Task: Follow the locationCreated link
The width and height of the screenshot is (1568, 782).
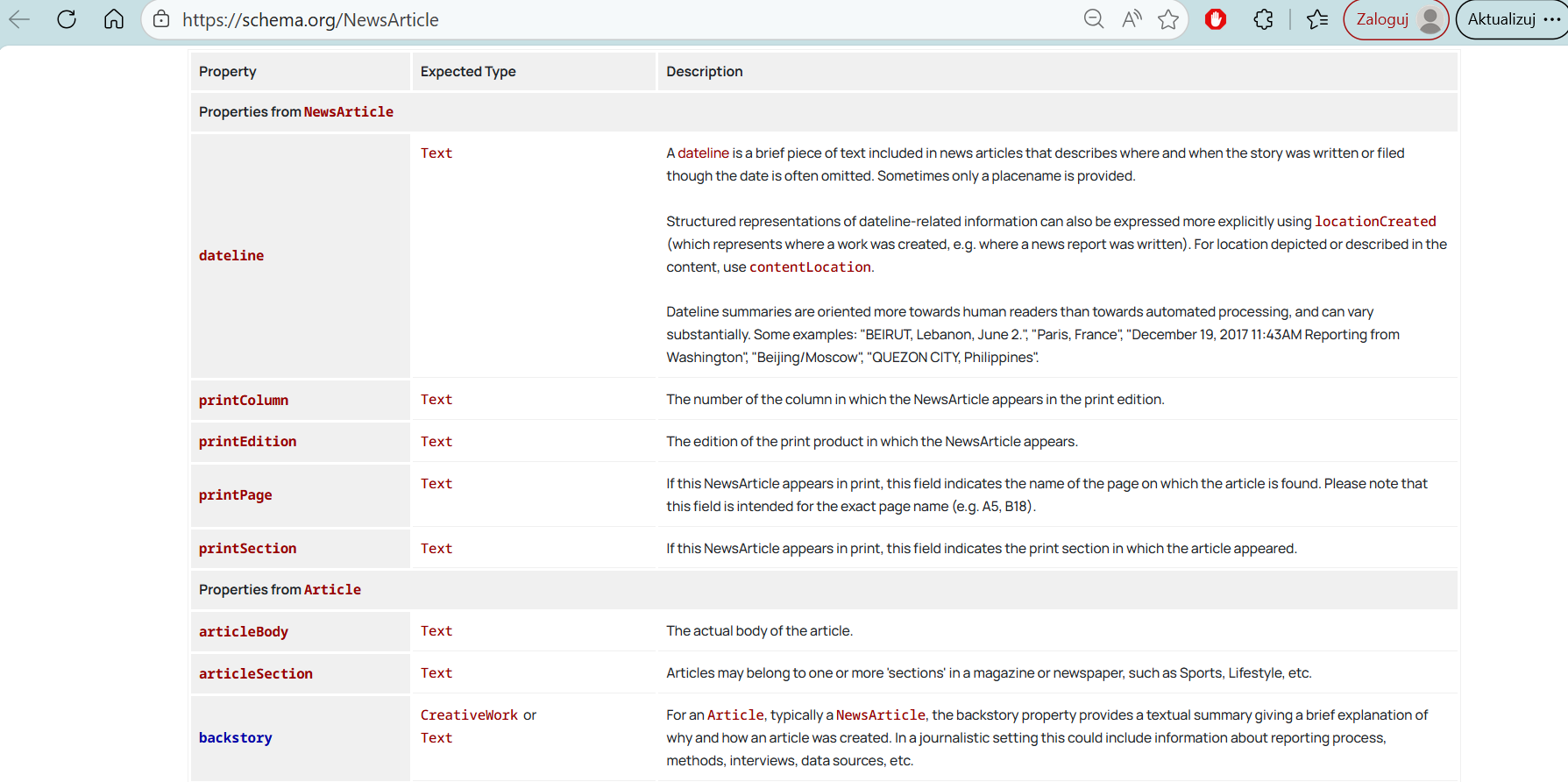Action: (x=1374, y=222)
